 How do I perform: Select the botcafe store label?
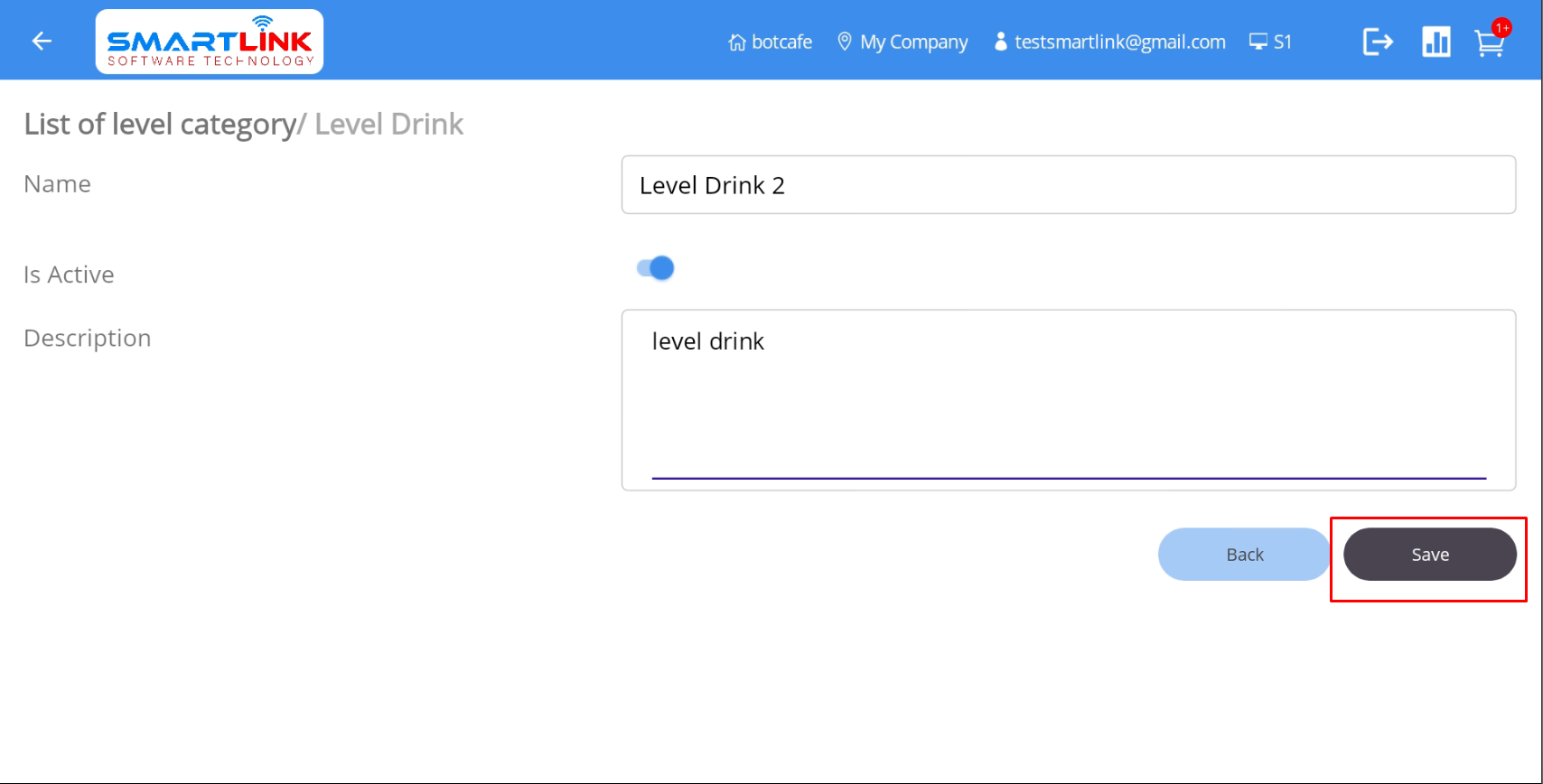tap(781, 42)
